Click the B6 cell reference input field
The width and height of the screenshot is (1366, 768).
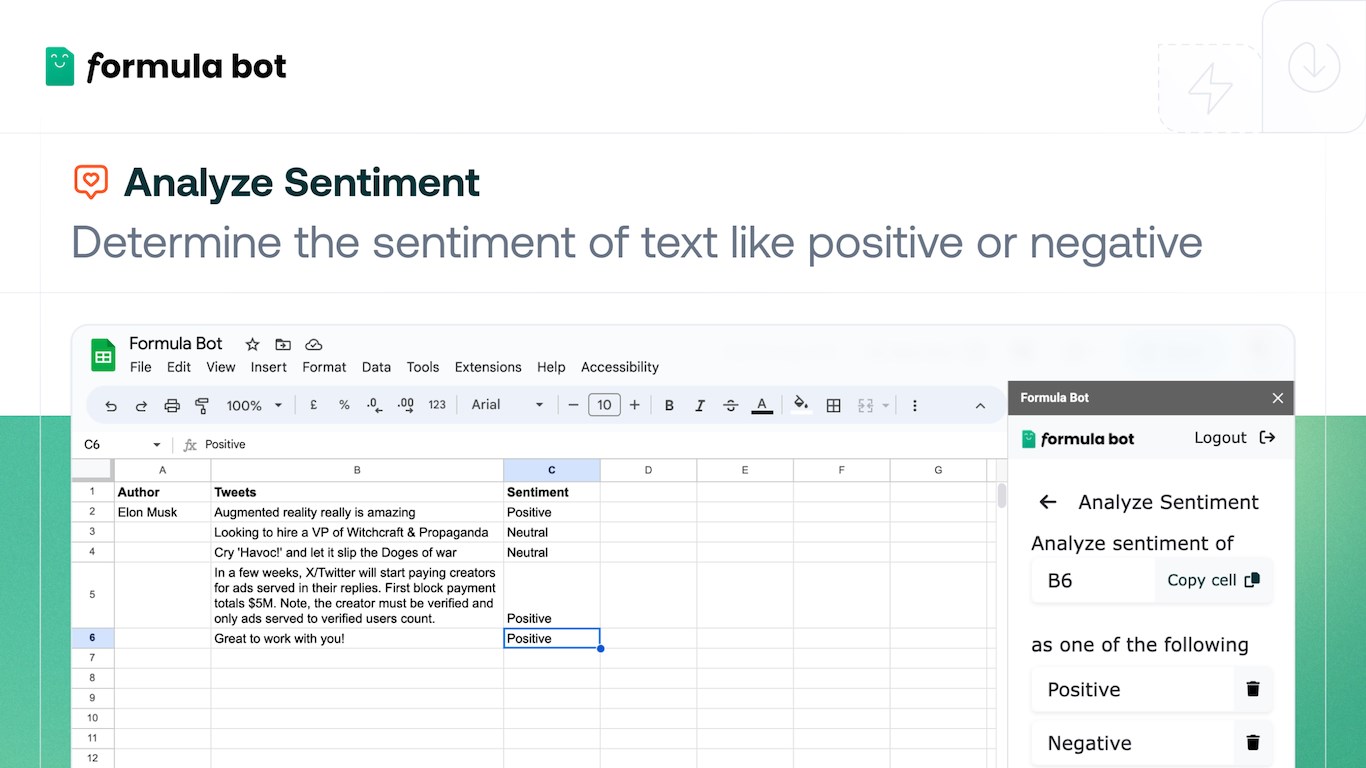pyautogui.click(x=1092, y=580)
